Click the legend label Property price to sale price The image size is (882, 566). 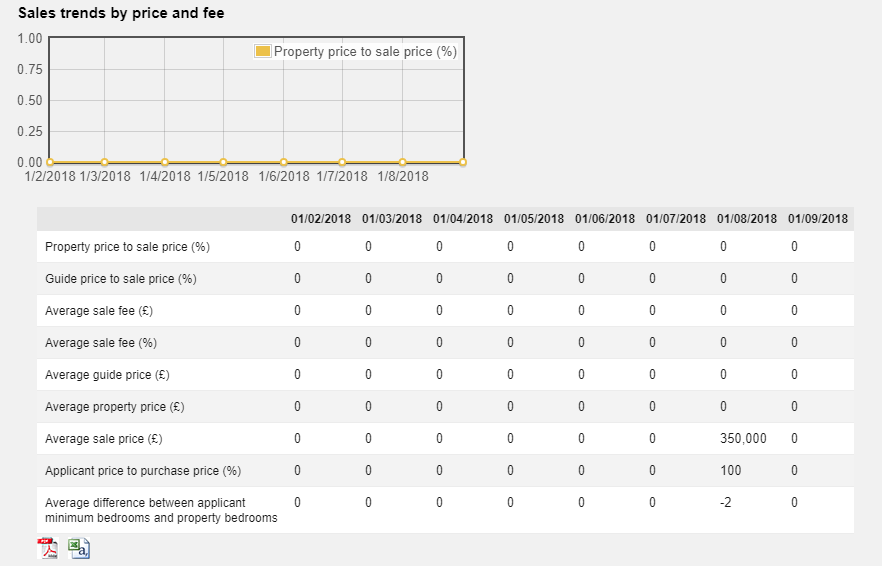coord(365,52)
